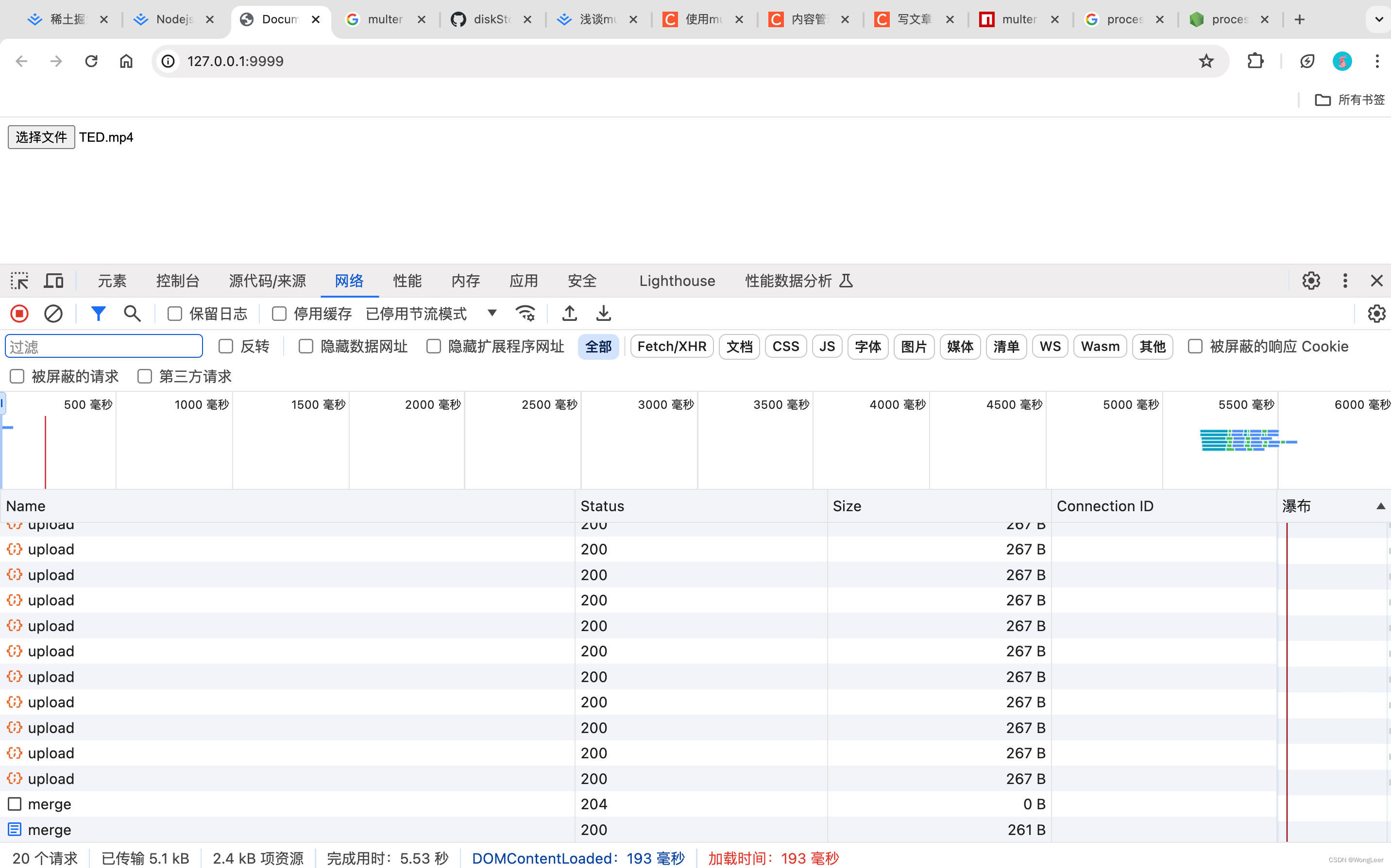The image size is (1391, 868).
Task: Toggle device toolbar emulation icon
Action: [x=54, y=281]
